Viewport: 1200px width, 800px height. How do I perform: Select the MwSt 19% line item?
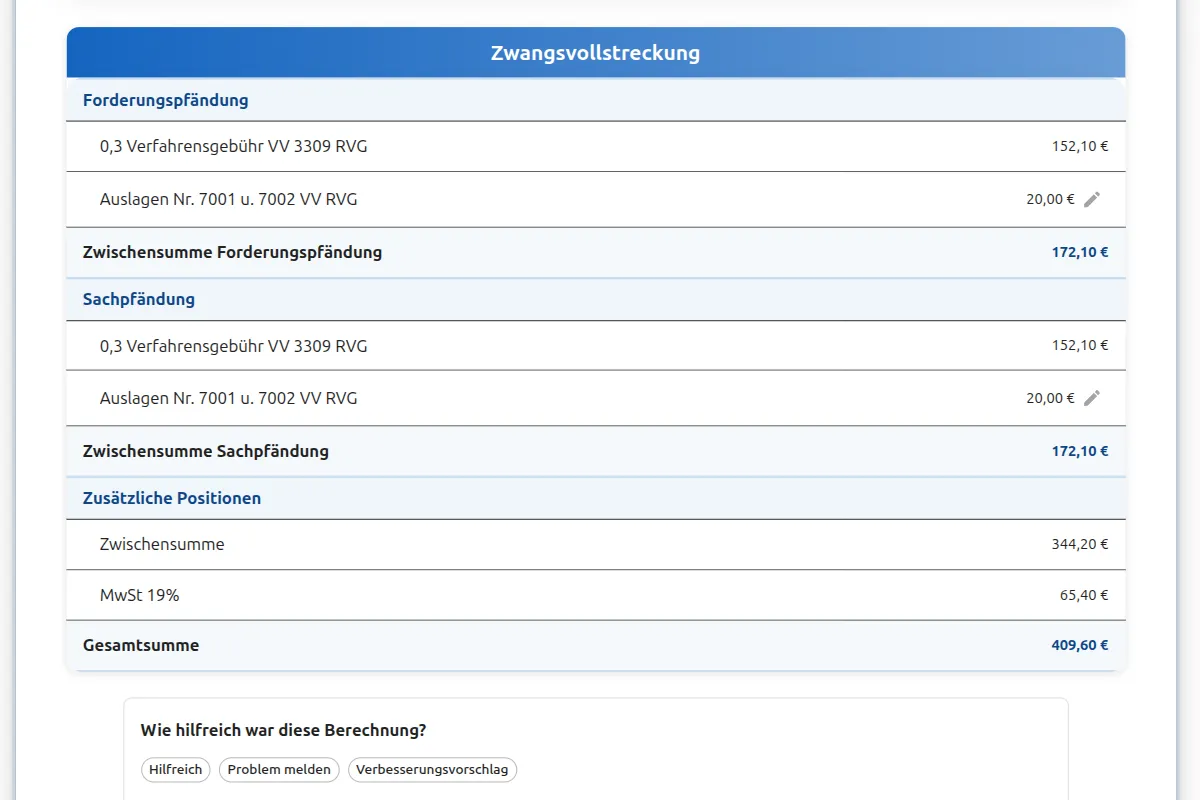click(140, 594)
